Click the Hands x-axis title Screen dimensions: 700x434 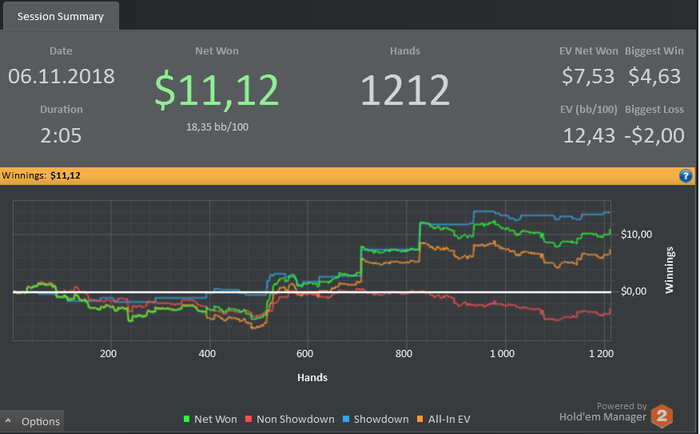[x=312, y=378]
